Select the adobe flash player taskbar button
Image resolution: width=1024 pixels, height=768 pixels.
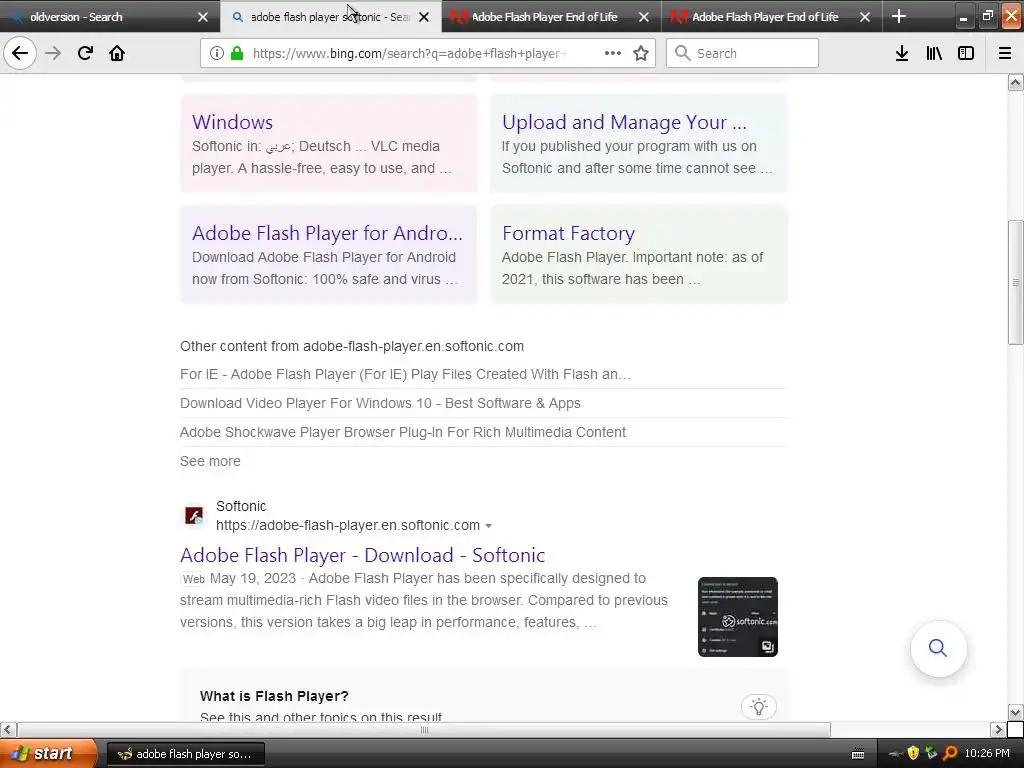(185, 754)
